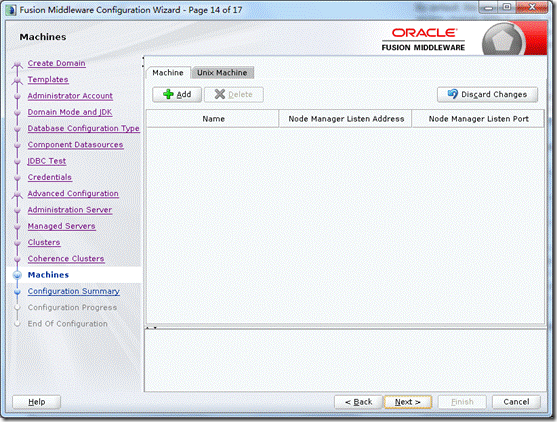Viewport: 557px width, 422px height.
Task: Click the Machines step bullet in sidebar
Action: click(17, 275)
